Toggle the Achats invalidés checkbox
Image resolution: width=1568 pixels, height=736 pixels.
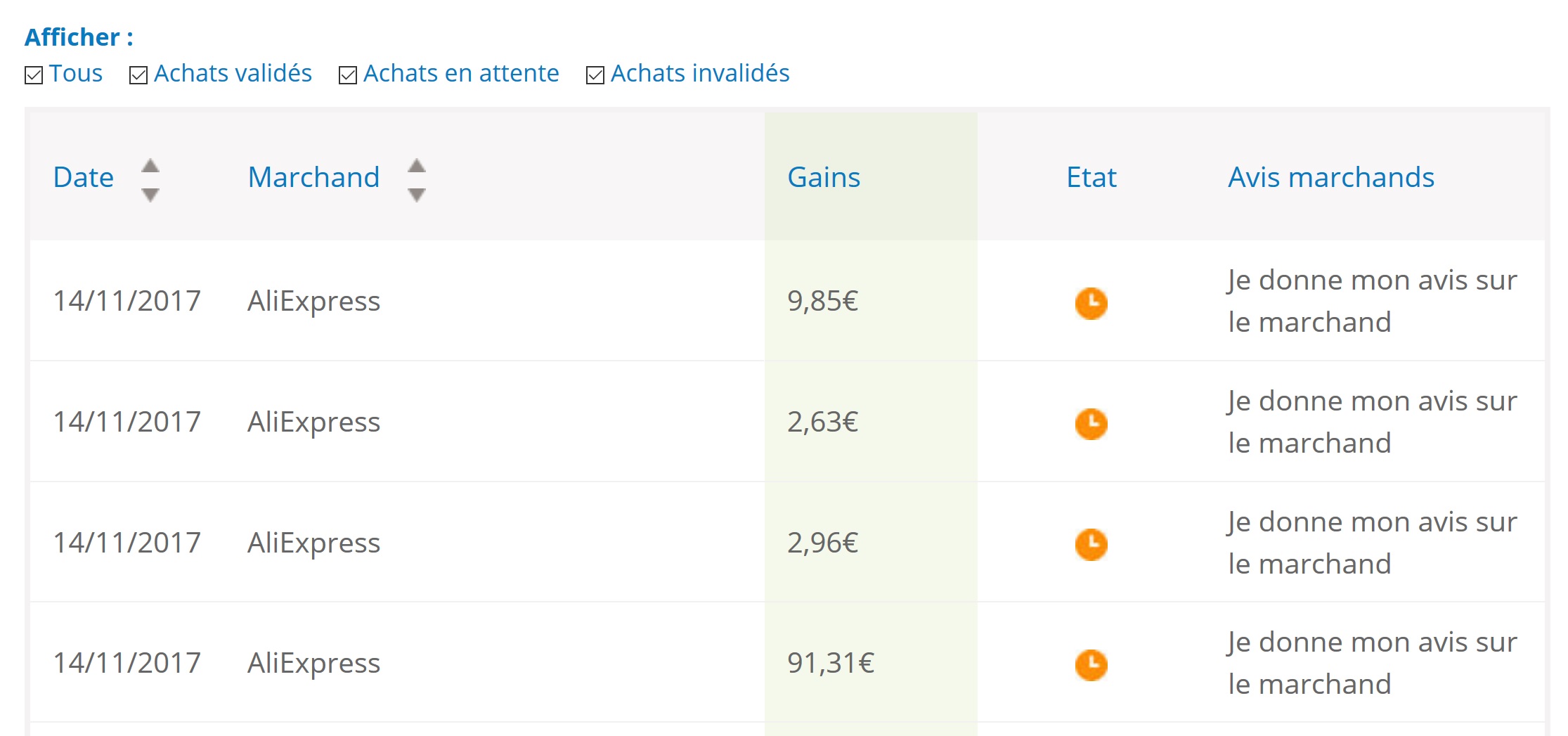click(595, 75)
